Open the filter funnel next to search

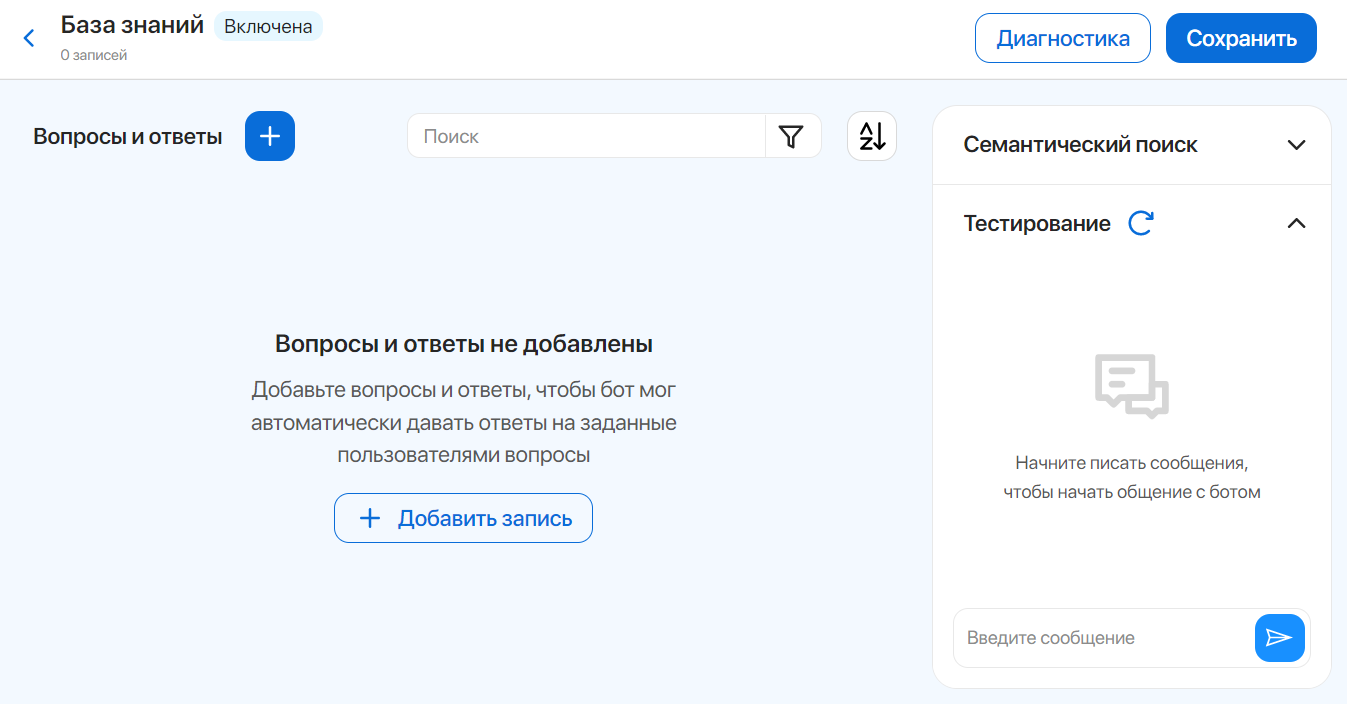(791, 136)
